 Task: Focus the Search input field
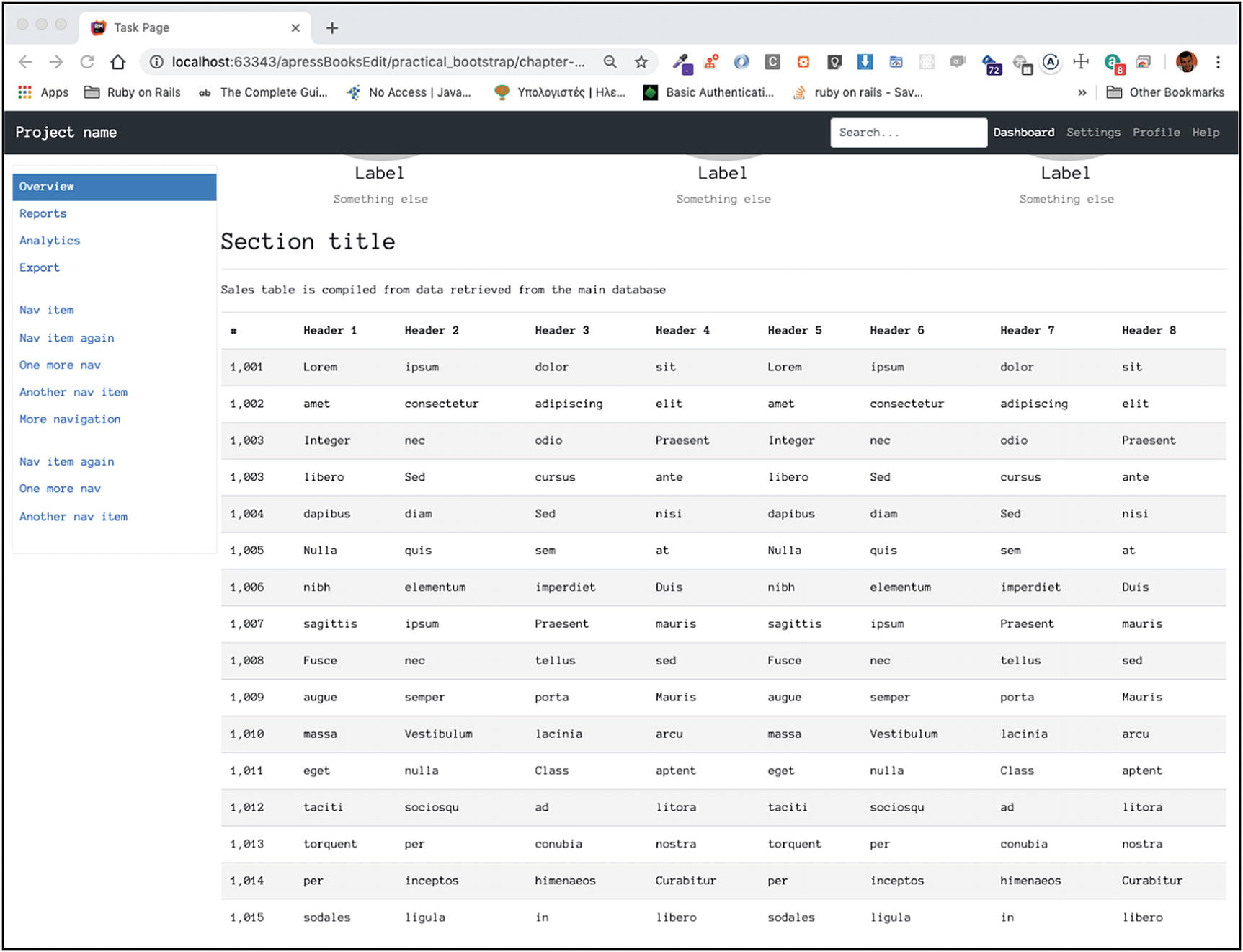pos(908,133)
